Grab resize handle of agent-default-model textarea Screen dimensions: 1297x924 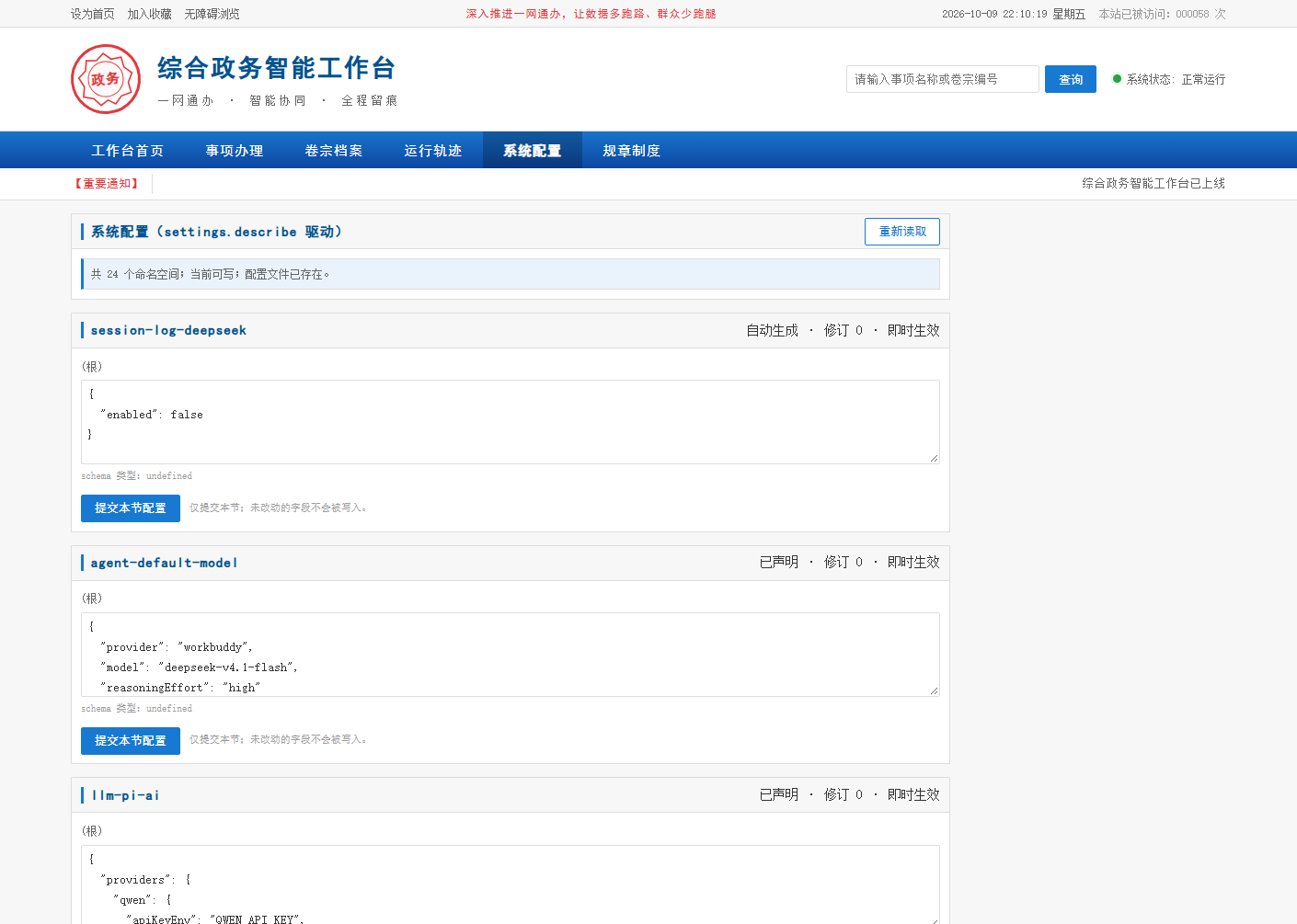click(934, 690)
